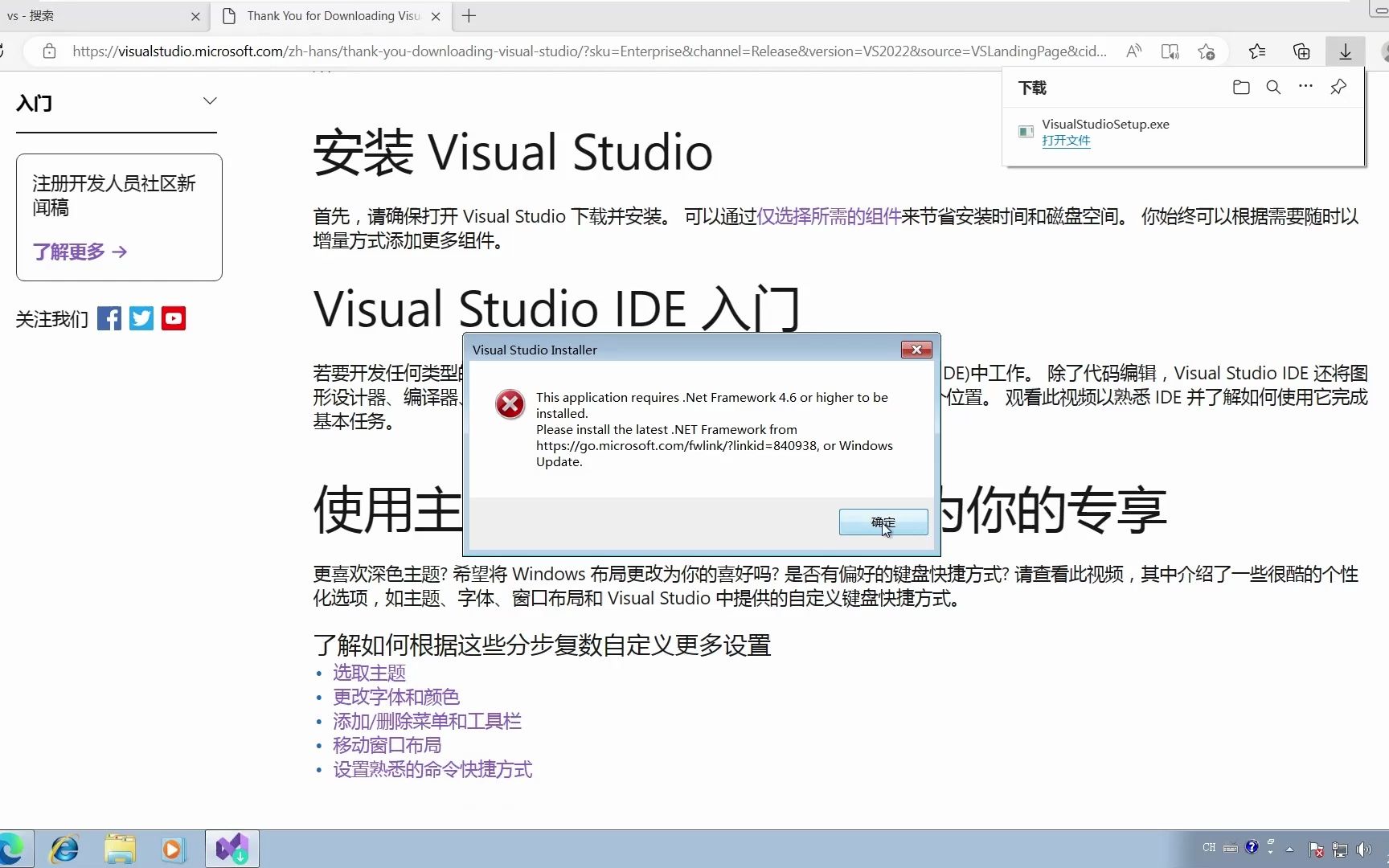The height and width of the screenshot is (868, 1389).
Task: Click the Edge browser taskbar icon
Action: tap(11, 849)
